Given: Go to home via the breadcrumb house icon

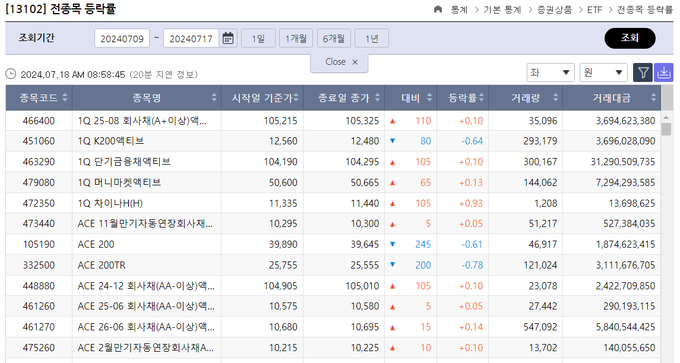Looking at the screenshot, I should tap(438, 9).
